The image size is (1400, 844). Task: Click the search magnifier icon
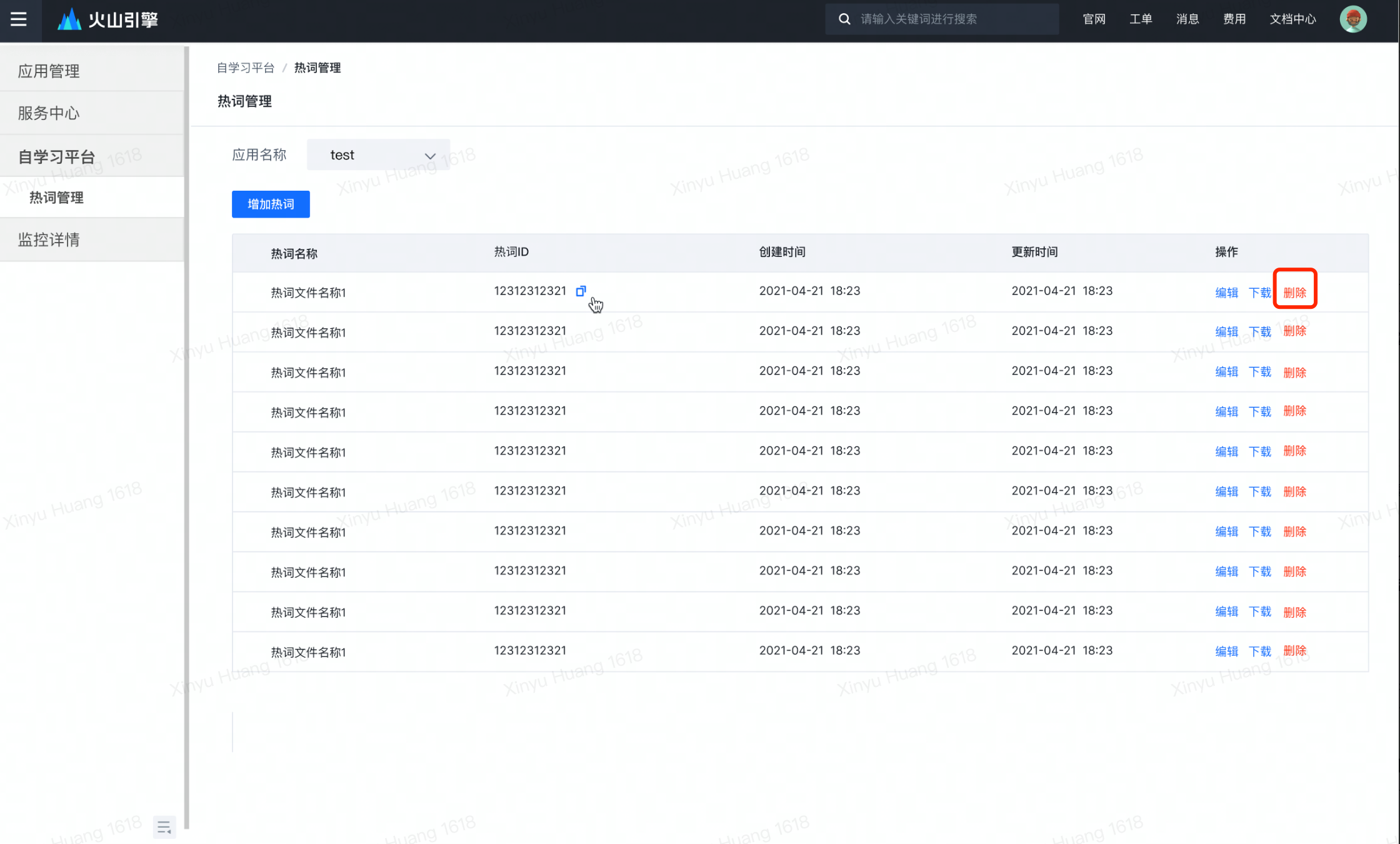pos(844,19)
